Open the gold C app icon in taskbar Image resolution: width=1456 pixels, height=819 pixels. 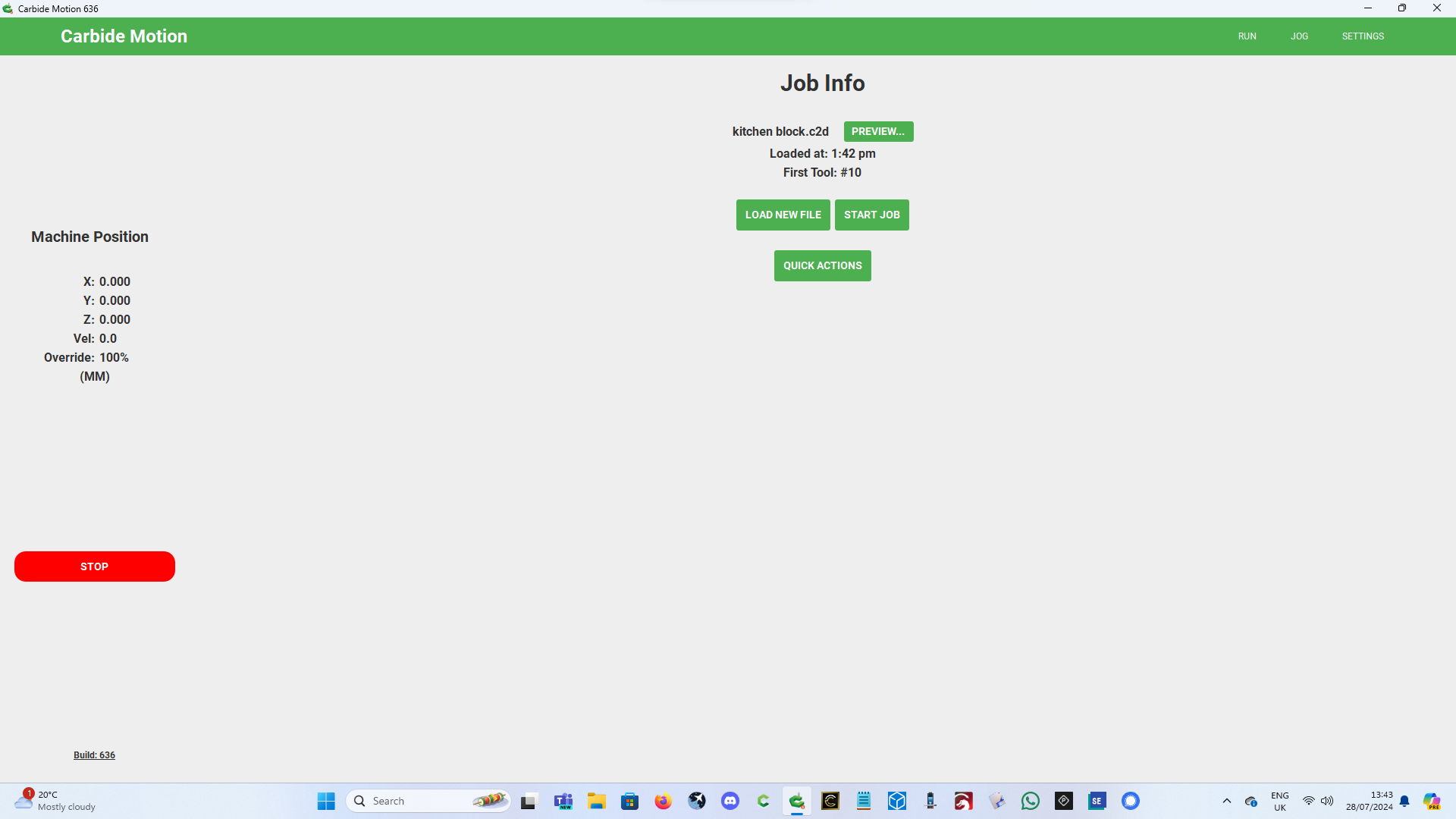coord(830,801)
